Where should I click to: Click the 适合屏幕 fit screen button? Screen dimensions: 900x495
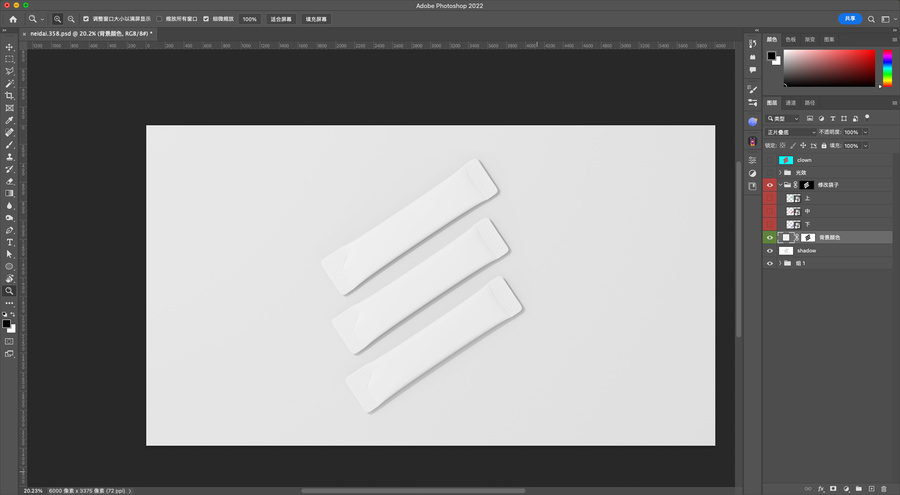(281, 19)
